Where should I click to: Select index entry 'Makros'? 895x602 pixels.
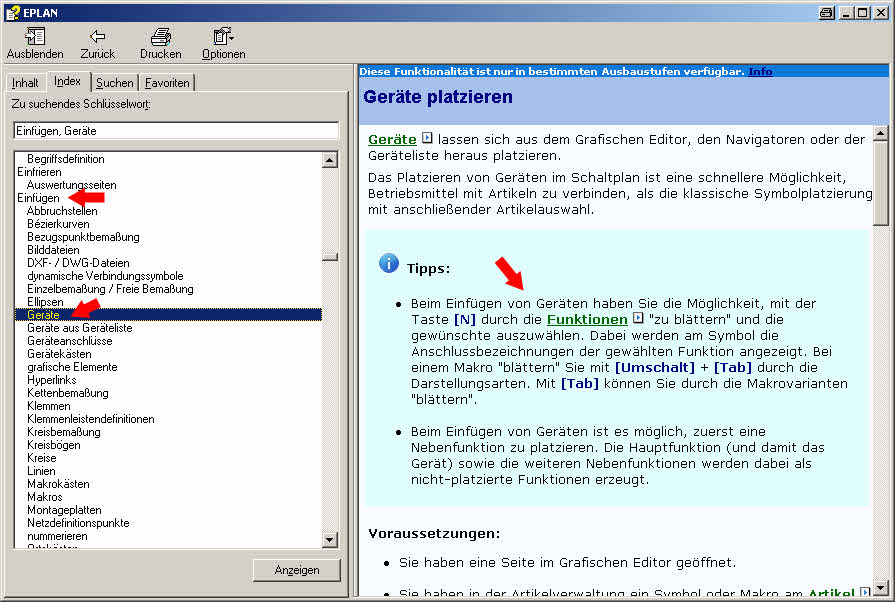point(45,497)
